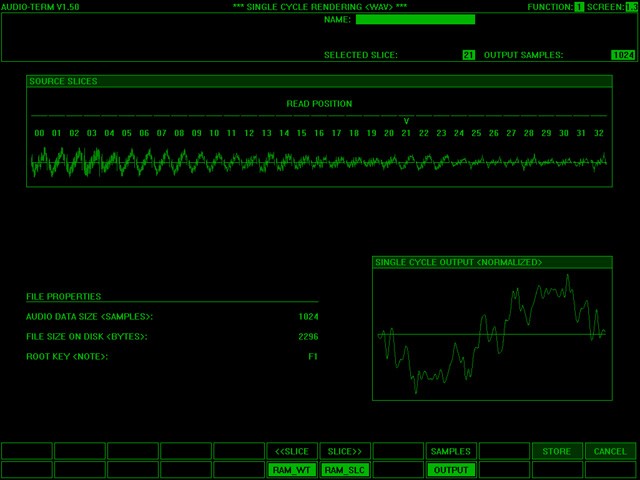Click the NAME input field
This screenshot has height=480, width=640.
point(415,19)
